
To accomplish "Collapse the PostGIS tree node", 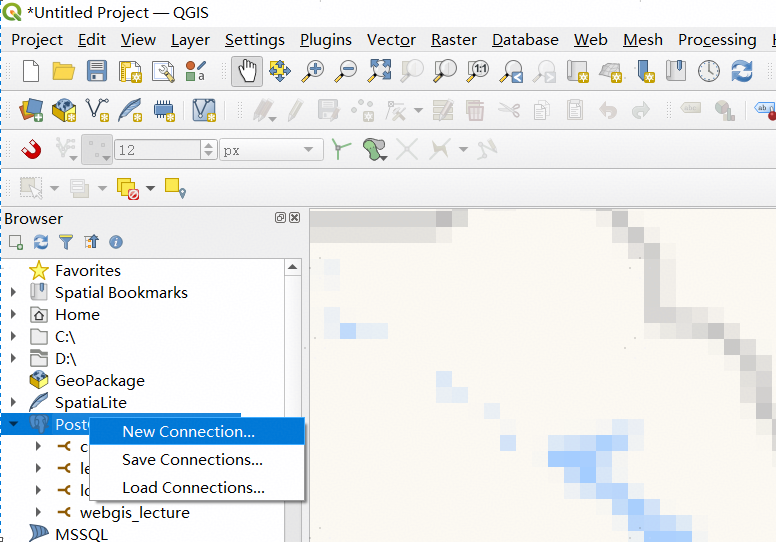I will pyautogui.click(x=13, y=424).
